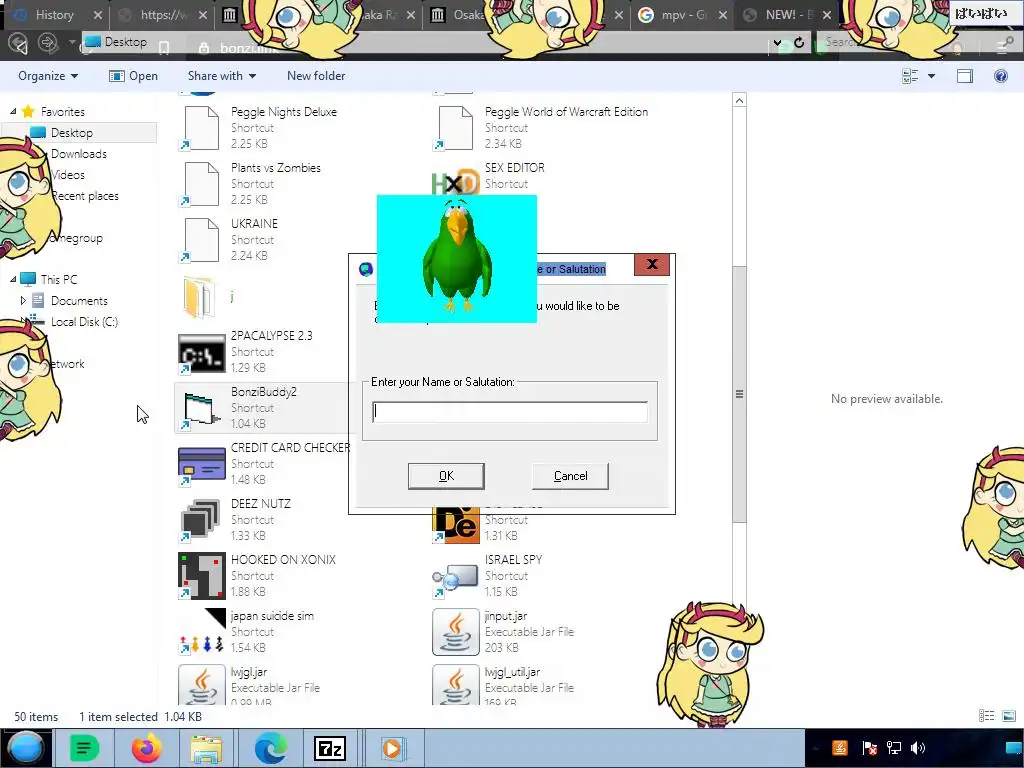Collapse the This PC tree section

(x=13, y=279)
